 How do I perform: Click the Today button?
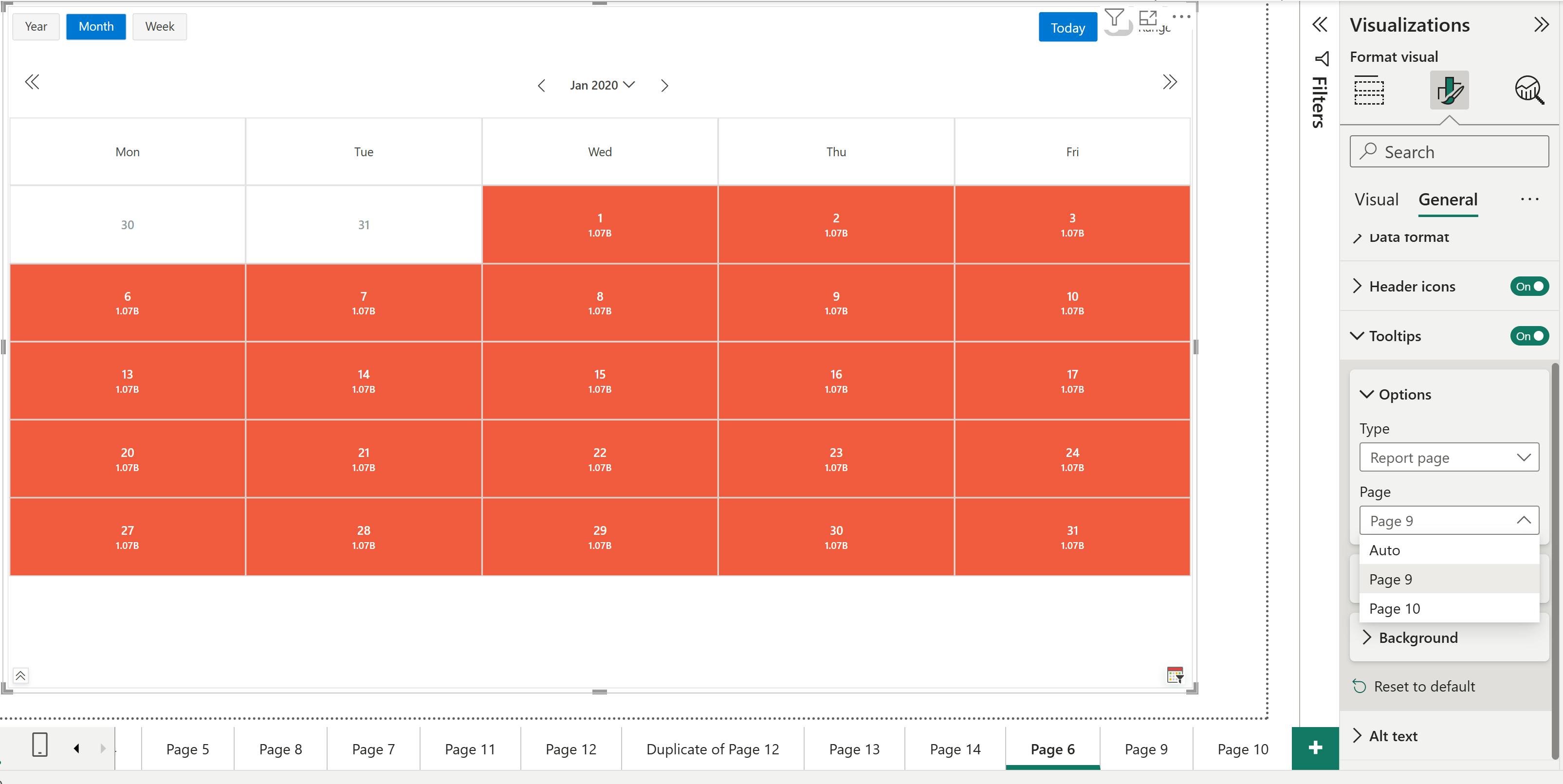[1067, 28]
